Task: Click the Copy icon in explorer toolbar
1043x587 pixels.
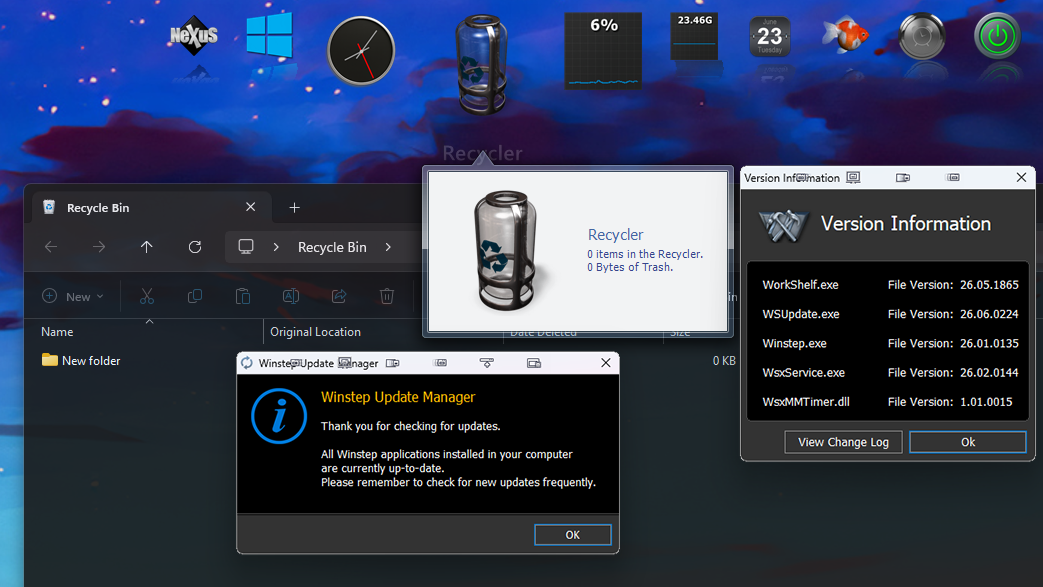Action: [195, 296]
